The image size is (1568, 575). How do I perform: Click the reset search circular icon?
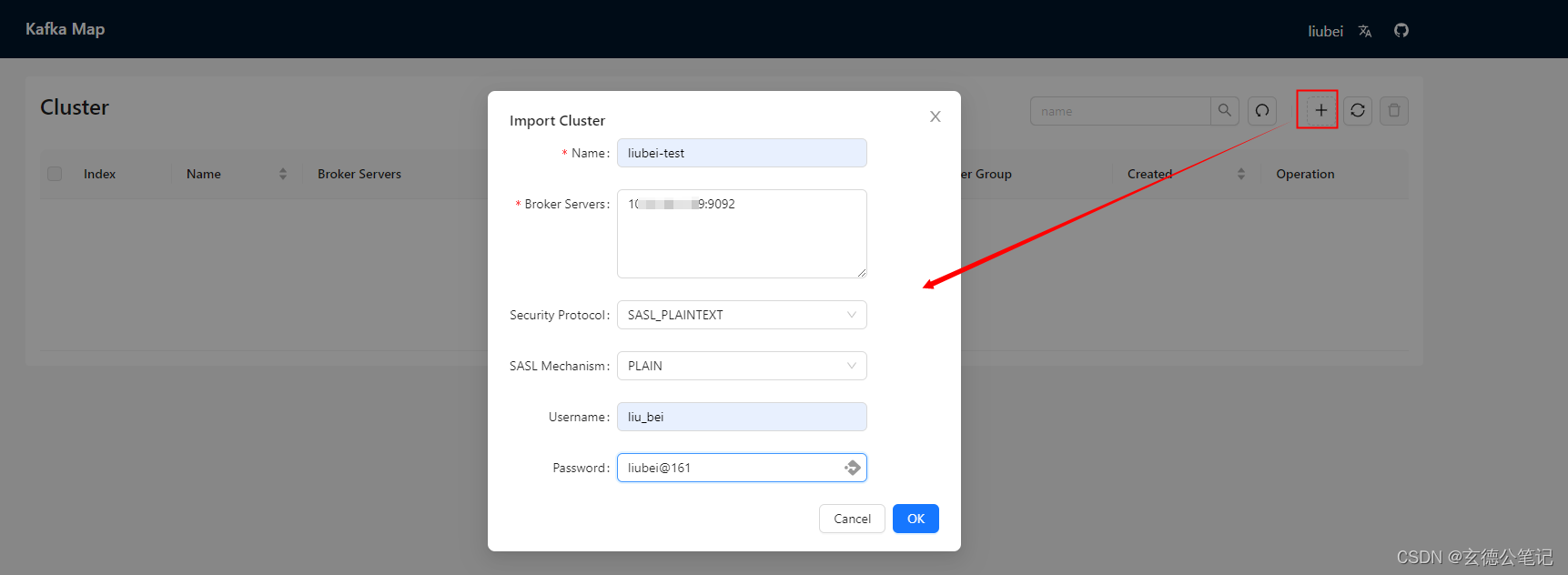pos(1262,111)
